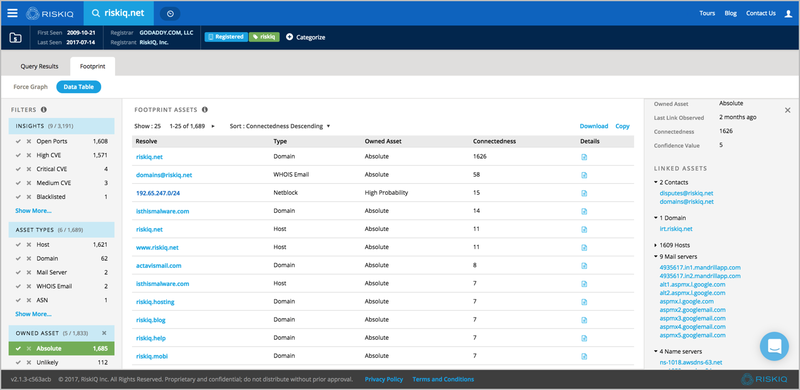800x390 pixels.
Task: Change the Show 25 rows setting
Action: point(147,126)
